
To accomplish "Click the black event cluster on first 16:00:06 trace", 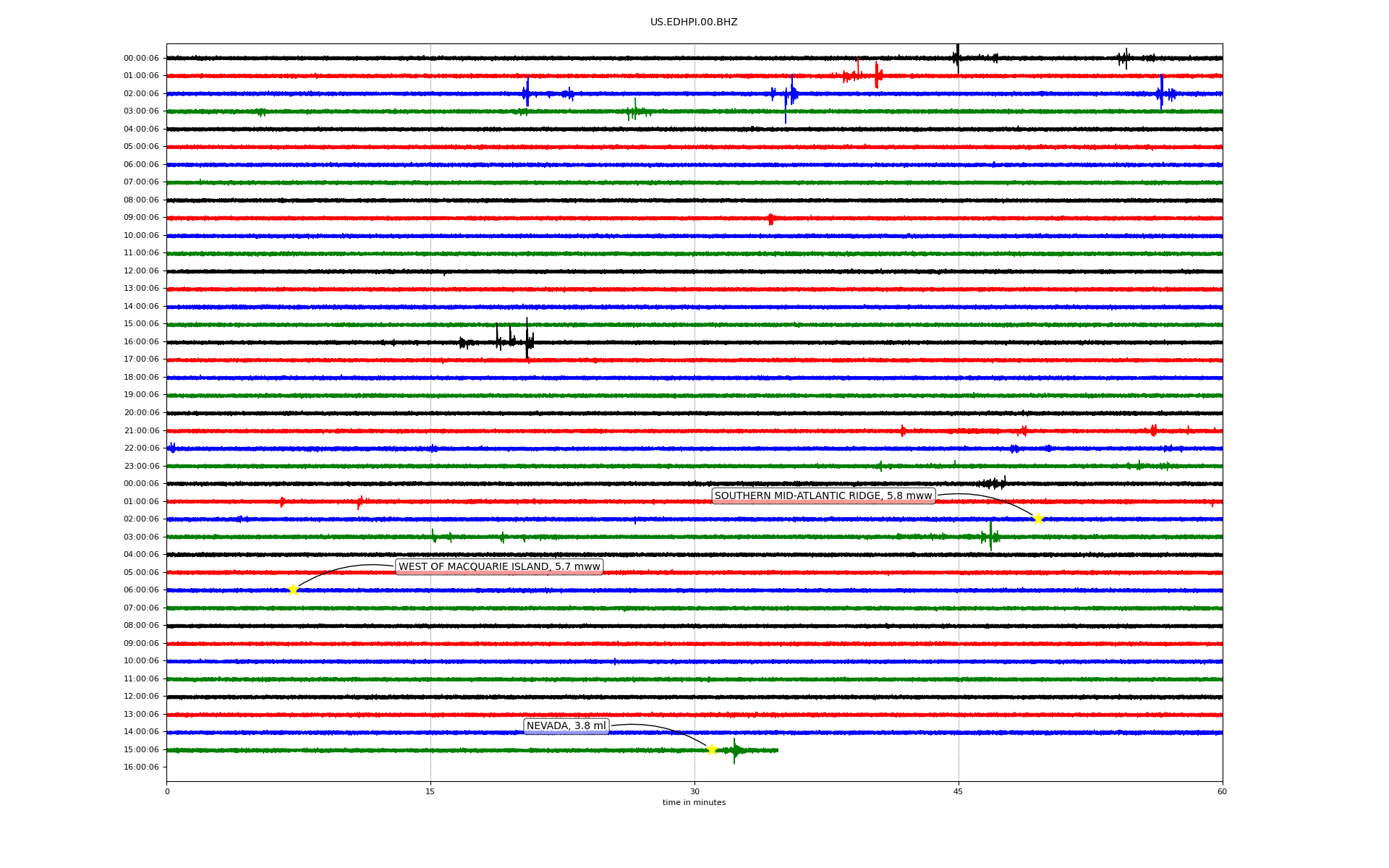I will pyautogui.click(x=511, y=340).
